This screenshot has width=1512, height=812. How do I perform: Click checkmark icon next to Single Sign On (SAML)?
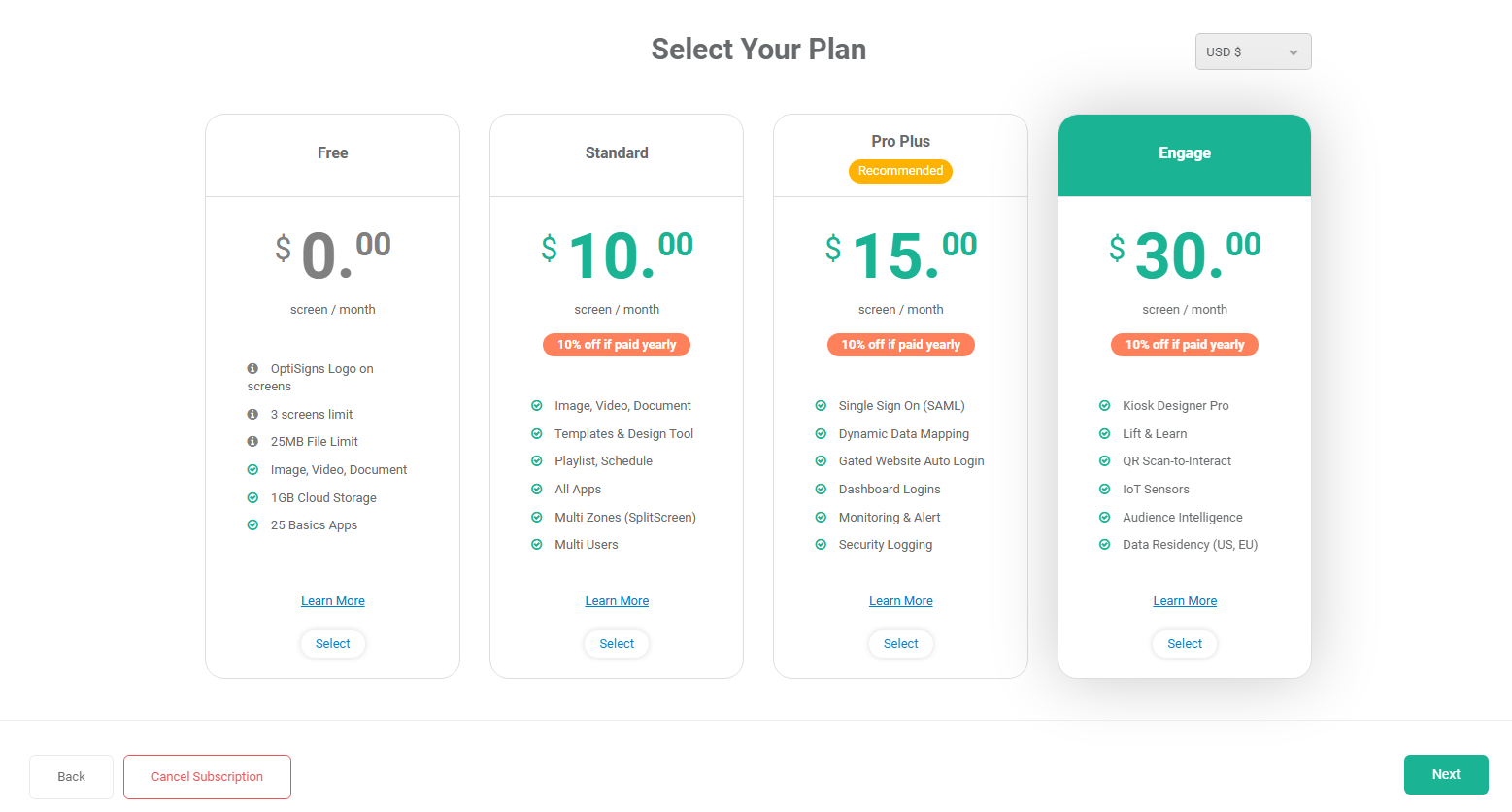coord(821,406)
